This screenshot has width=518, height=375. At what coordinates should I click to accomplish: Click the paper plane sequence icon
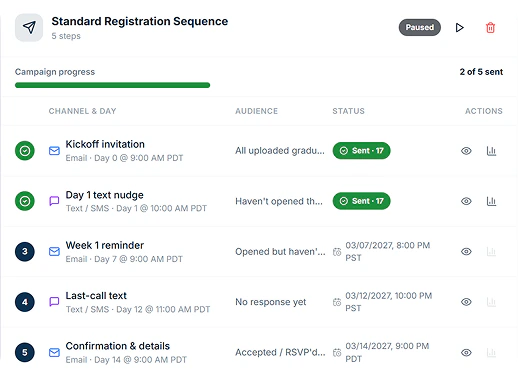[29, 28]
